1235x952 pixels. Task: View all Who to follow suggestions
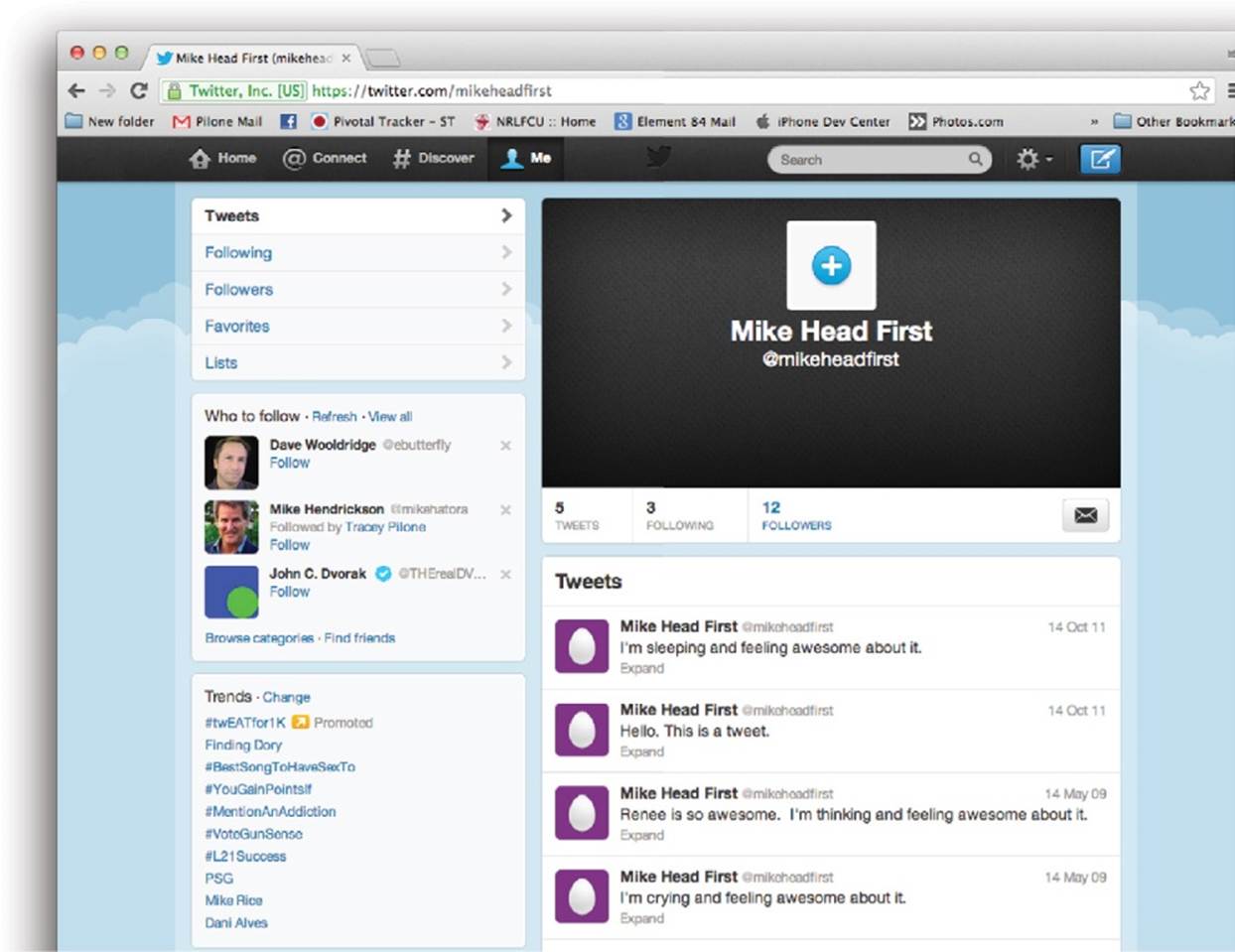tap(390, 417)
